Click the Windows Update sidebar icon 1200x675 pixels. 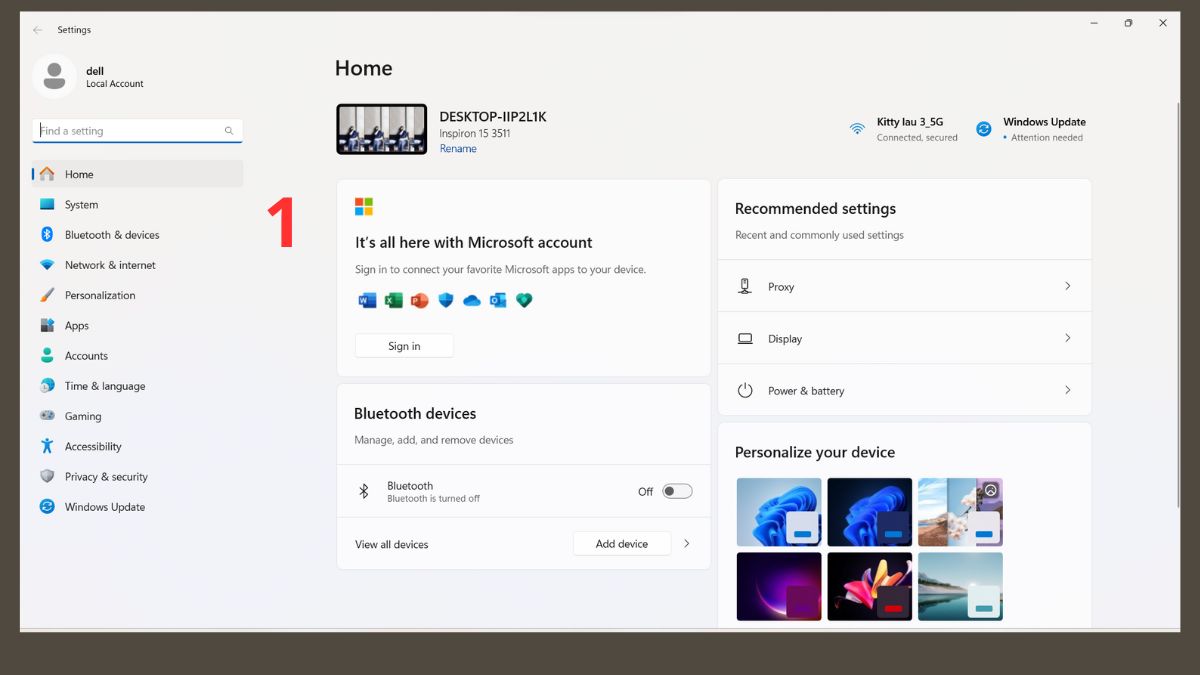click(x=47, y=506)
